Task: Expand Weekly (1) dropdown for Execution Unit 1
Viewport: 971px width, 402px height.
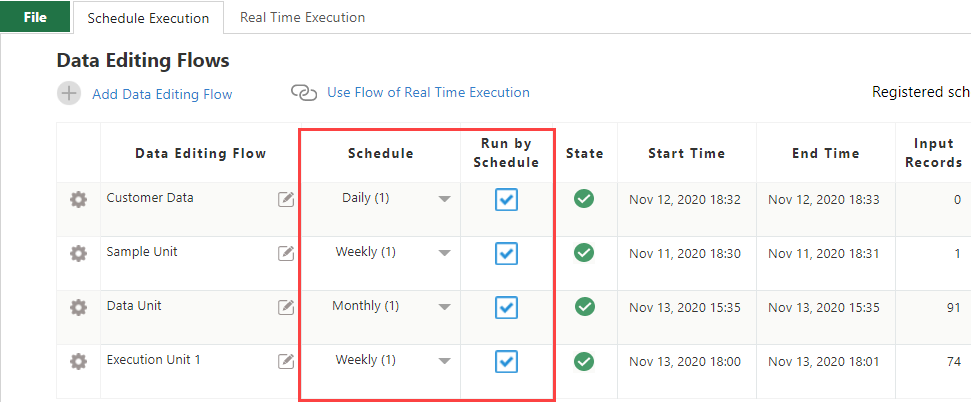Action: click(444, 361)
